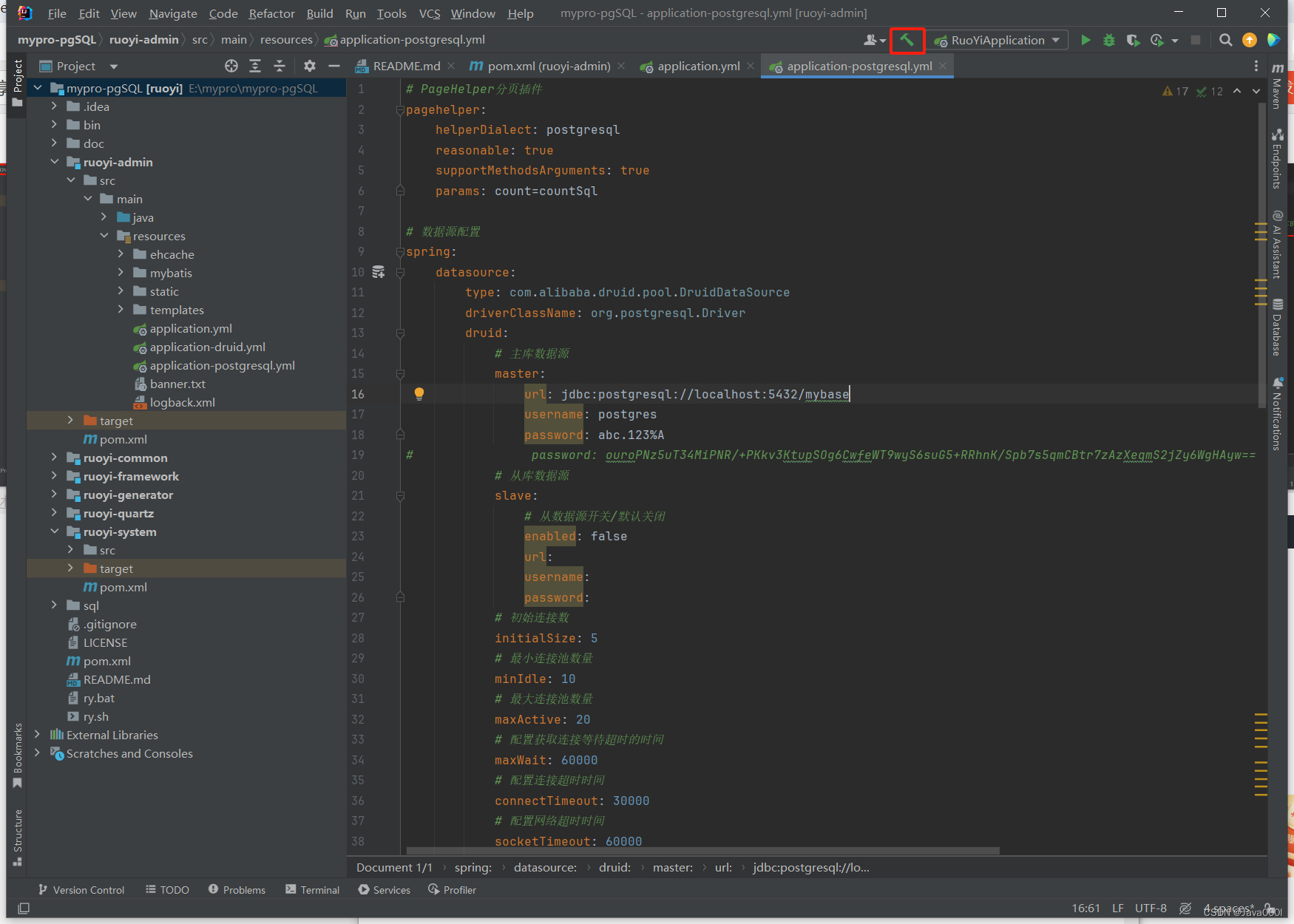Open the Bookmarks tool window
Screen dimensions: 1294x924
[18, 755]
